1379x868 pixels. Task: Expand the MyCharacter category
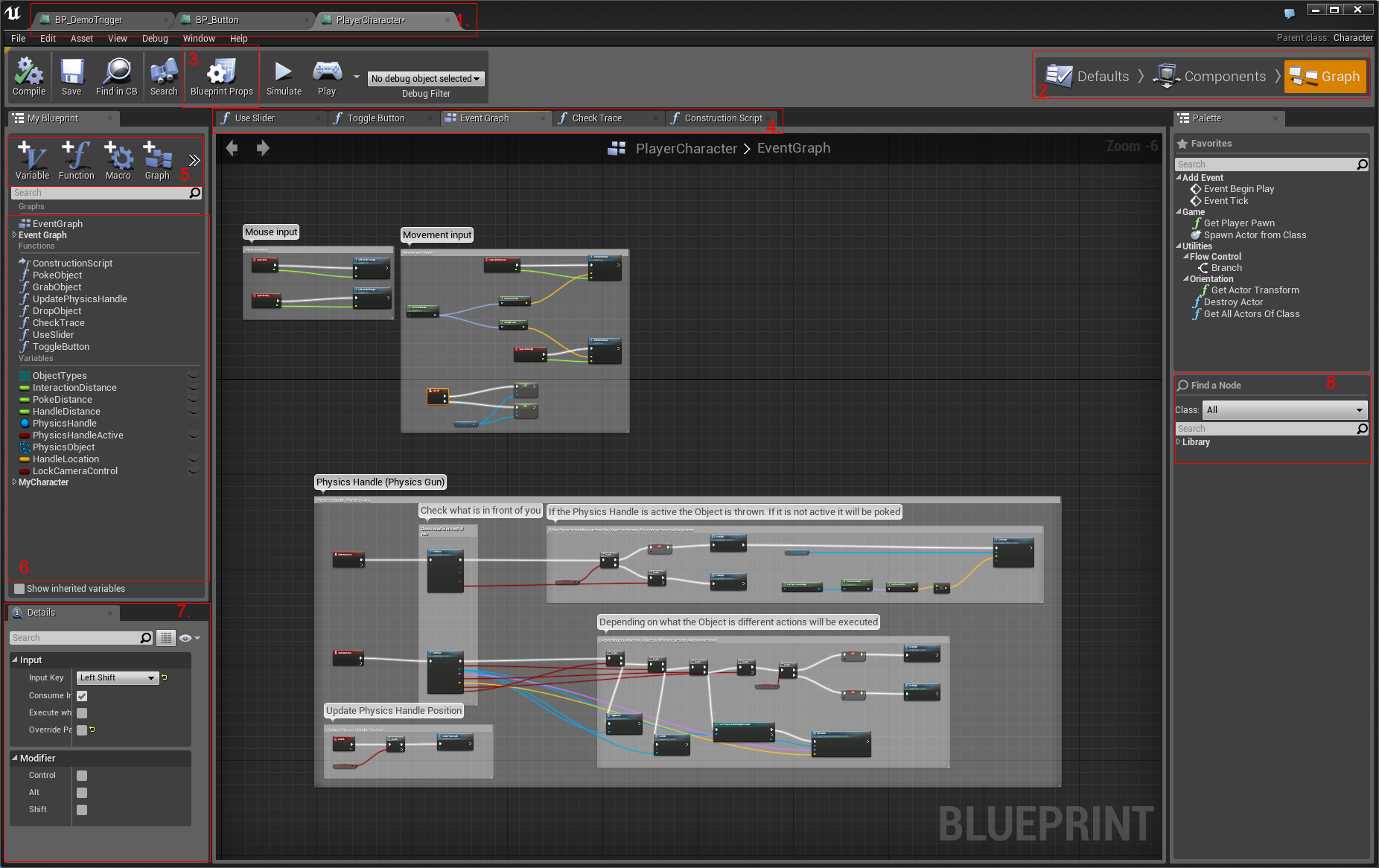14,482
